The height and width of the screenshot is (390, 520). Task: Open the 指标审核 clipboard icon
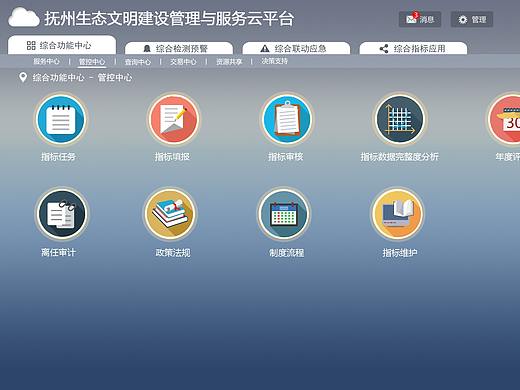[287, 120]
